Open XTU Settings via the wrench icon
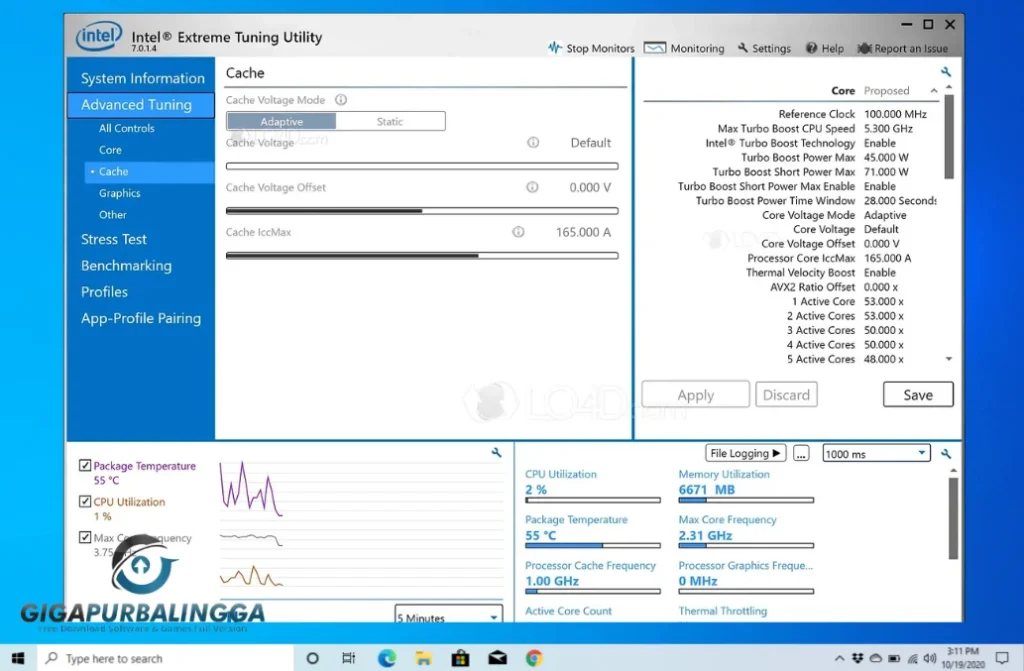1024x671 pixels. (742, 47)
